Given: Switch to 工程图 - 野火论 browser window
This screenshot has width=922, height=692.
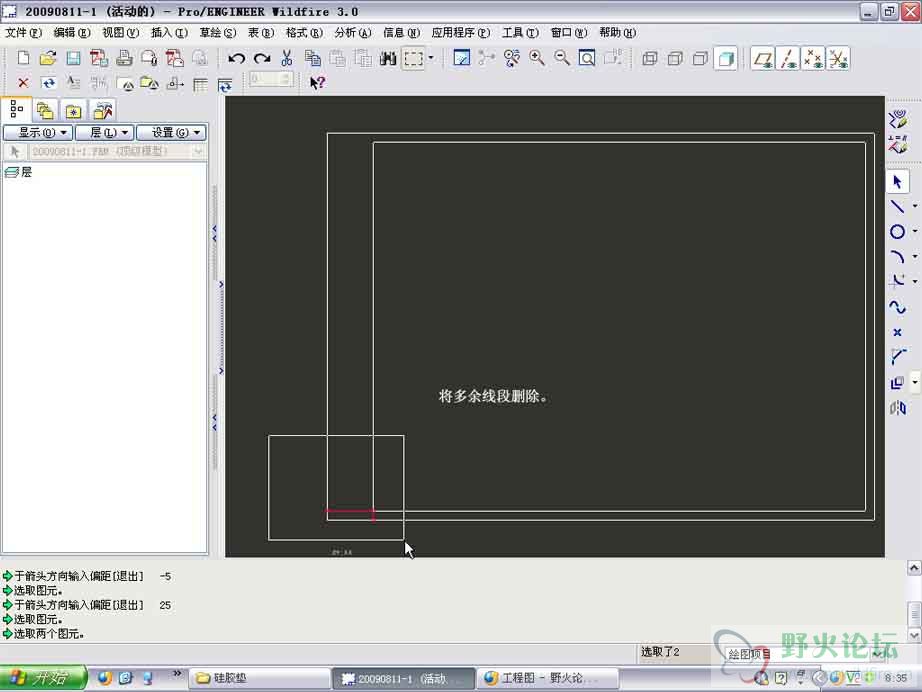Looking at the screenshot, I should click(x=547, y=678).
